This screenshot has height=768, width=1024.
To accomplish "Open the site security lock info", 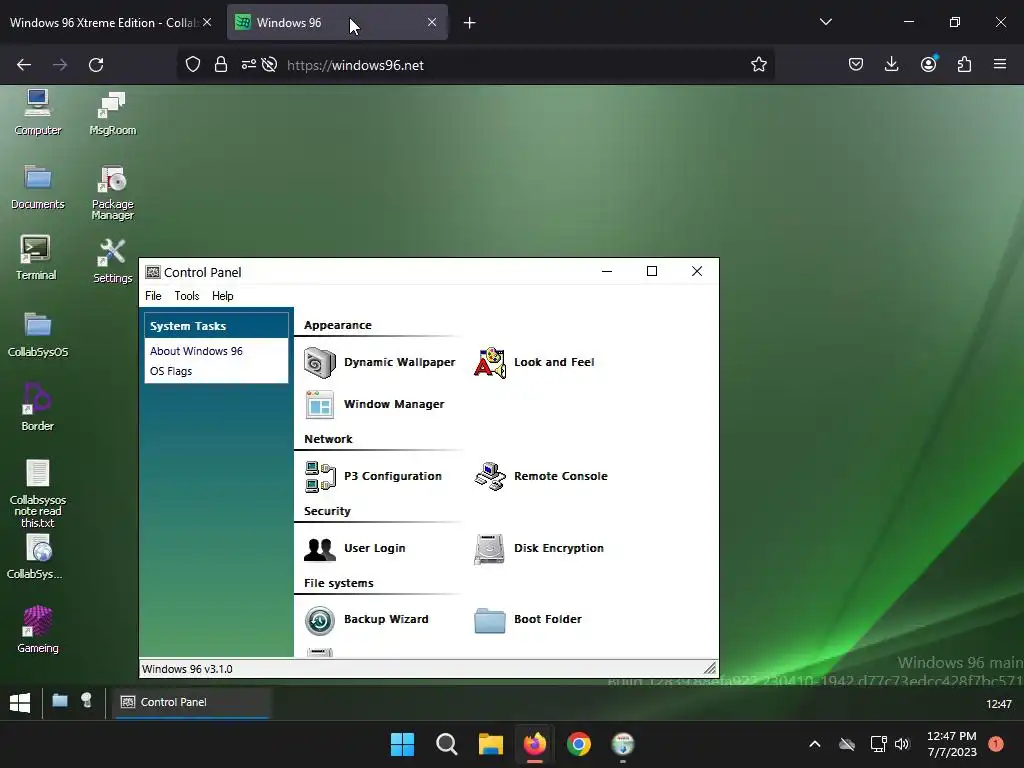I will 221,65.
